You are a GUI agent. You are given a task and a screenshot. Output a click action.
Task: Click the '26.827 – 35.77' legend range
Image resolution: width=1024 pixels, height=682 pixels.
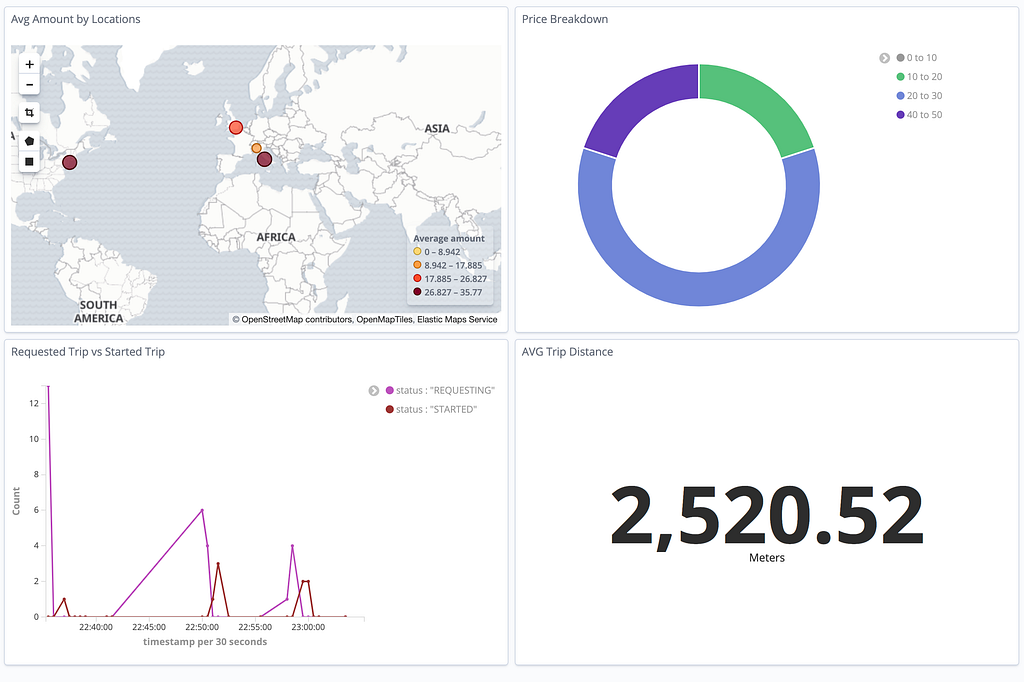pos(453,292)
